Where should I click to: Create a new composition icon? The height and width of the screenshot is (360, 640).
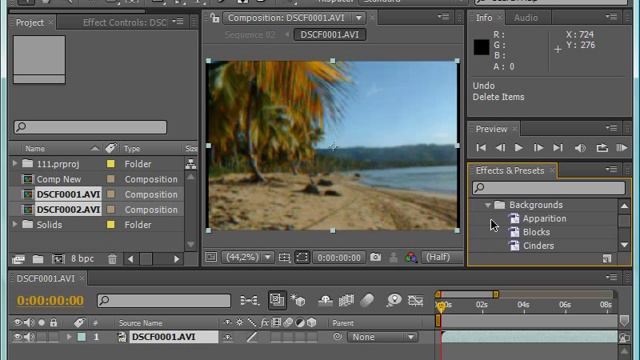pos(58,259)
